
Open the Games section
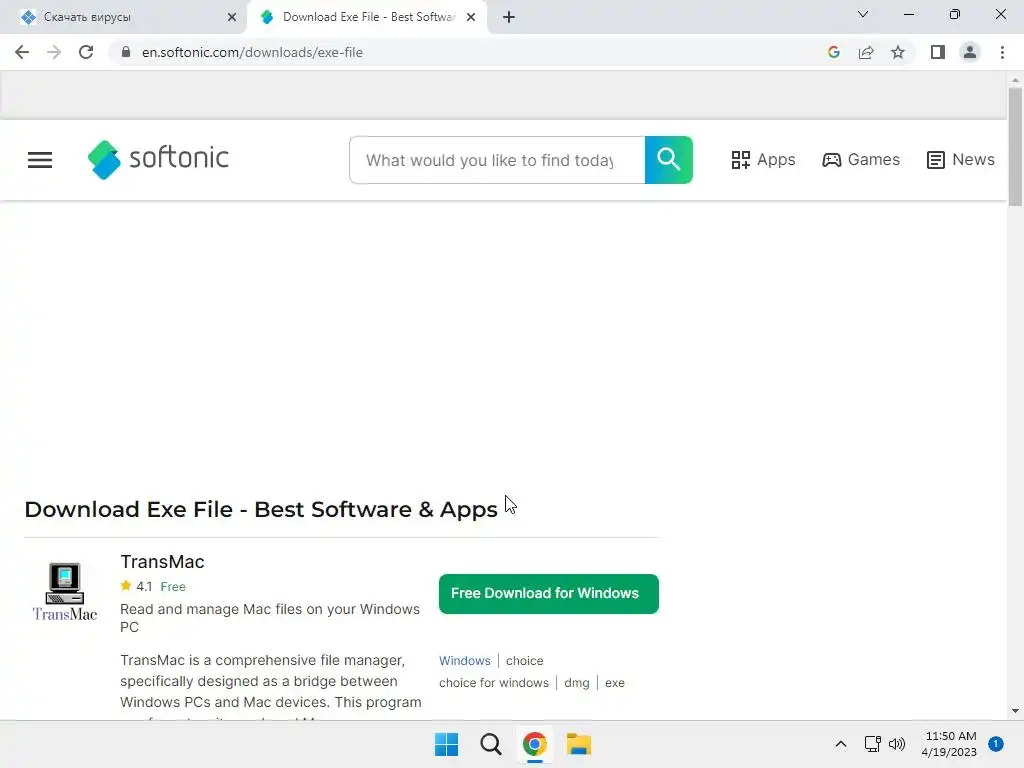click(861, 160)
